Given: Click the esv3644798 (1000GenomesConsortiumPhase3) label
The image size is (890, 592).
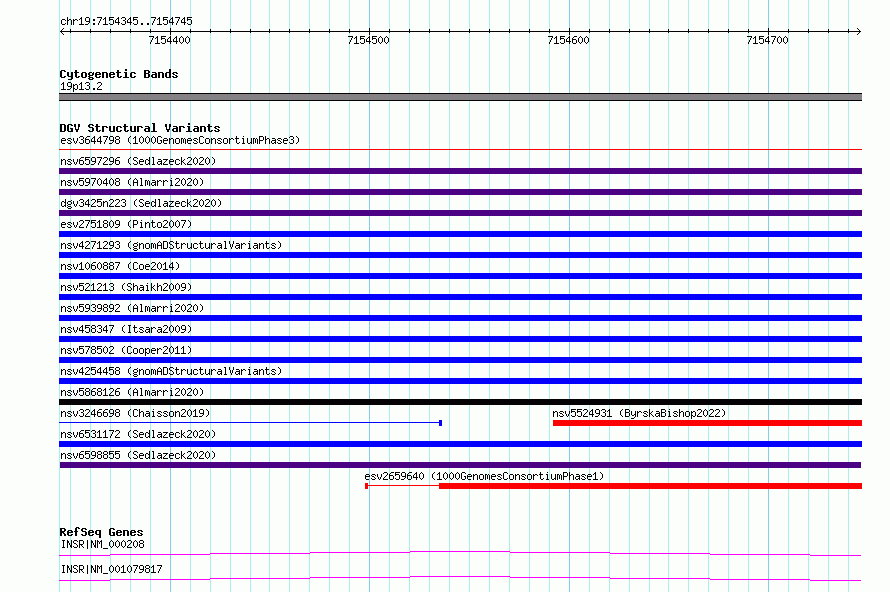Looking at the screenshot, I should click(180, 140).
